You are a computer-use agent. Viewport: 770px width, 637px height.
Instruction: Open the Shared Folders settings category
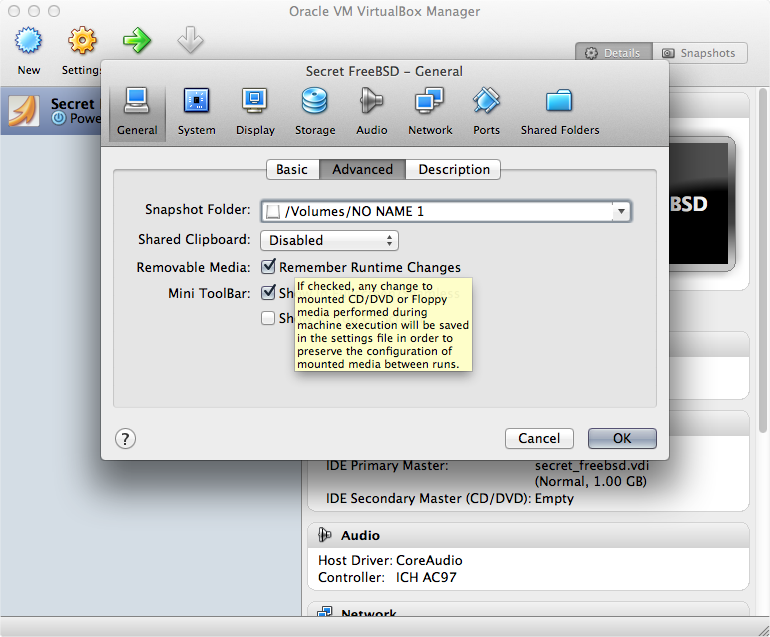click(x=560, y=111)
